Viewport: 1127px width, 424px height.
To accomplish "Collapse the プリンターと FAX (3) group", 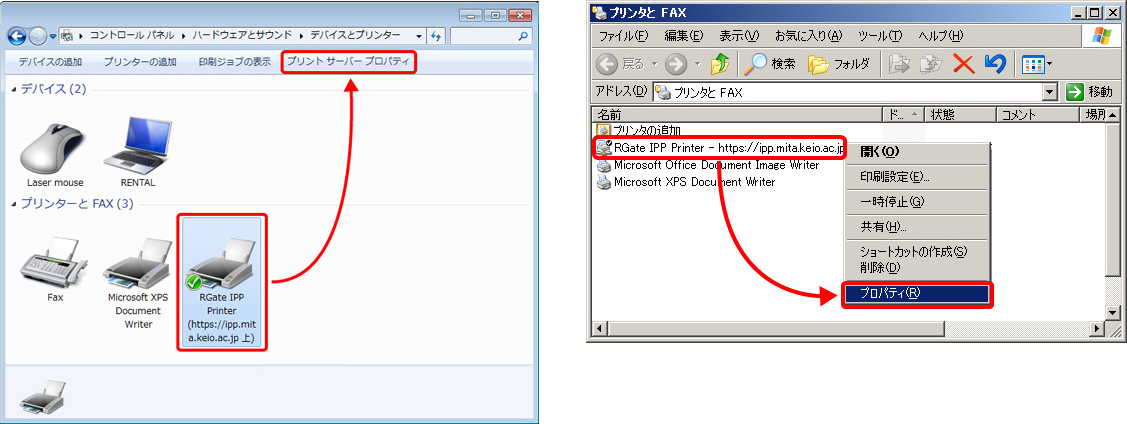I will point(15,204).
